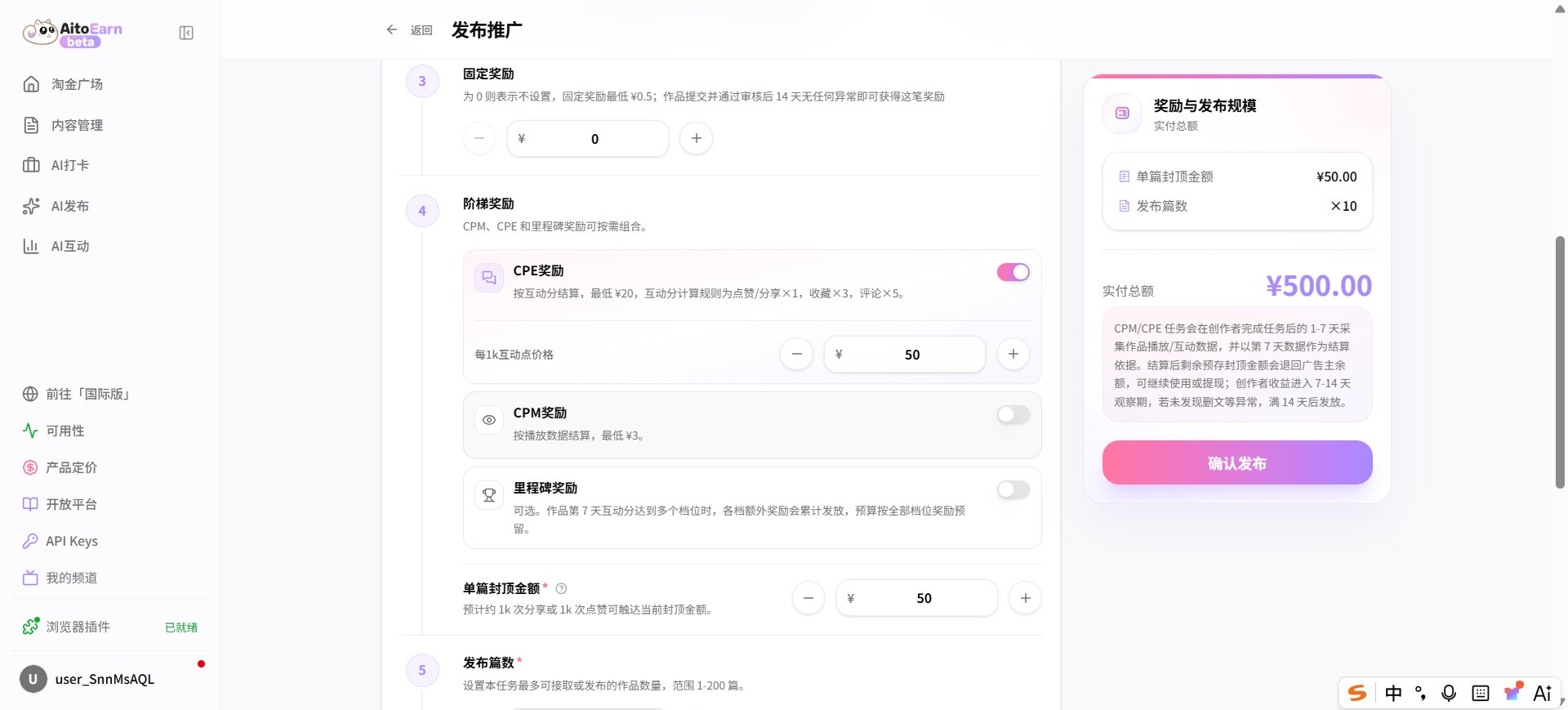Image resolution: width=1568 pixels, height=710 pixels.
Task: Increase 每1k互动点价格 with plus button
Action: pos(1013,354)
